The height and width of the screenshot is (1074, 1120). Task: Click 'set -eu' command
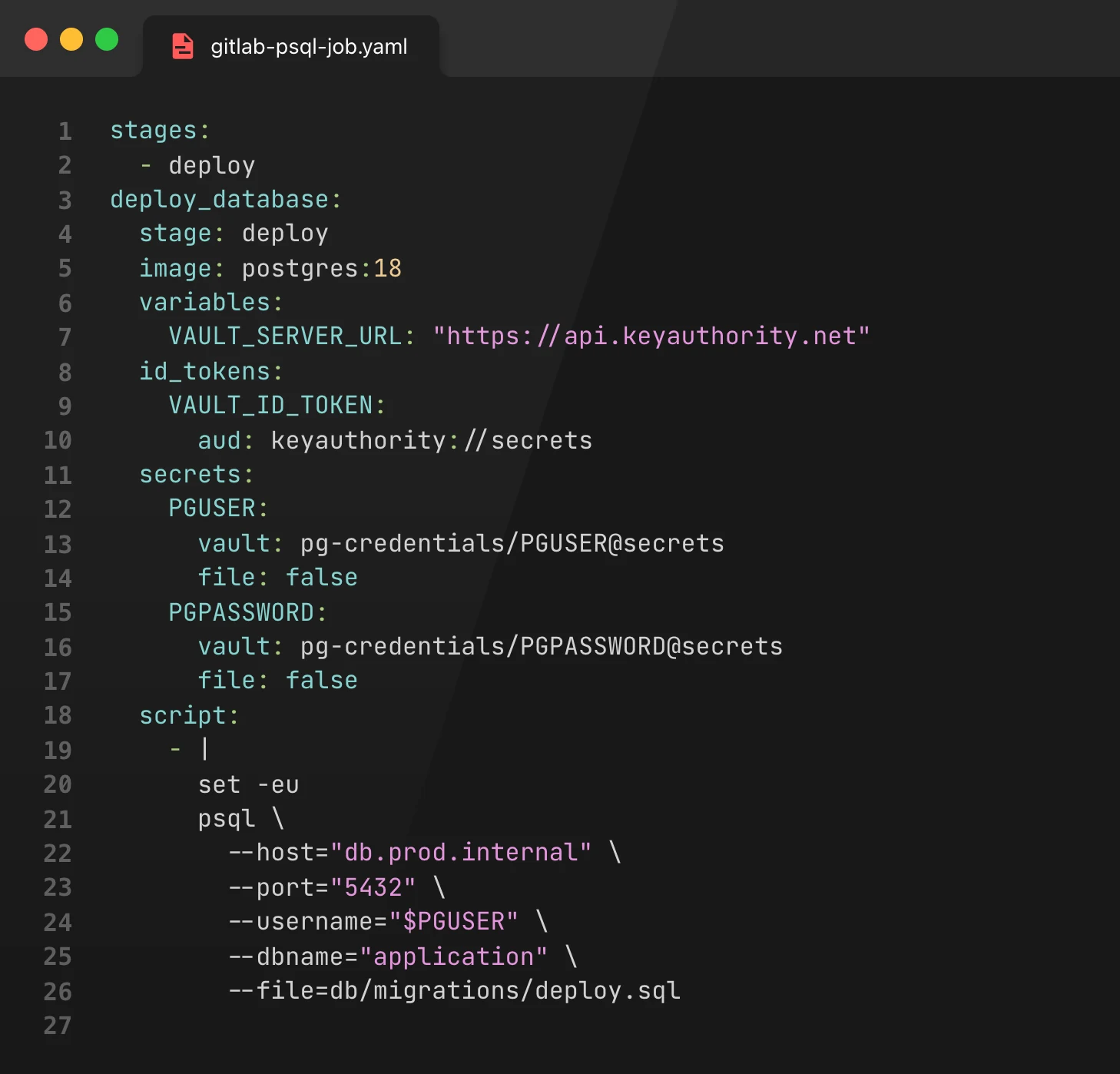pyautogui.click(x=249, y=784)
